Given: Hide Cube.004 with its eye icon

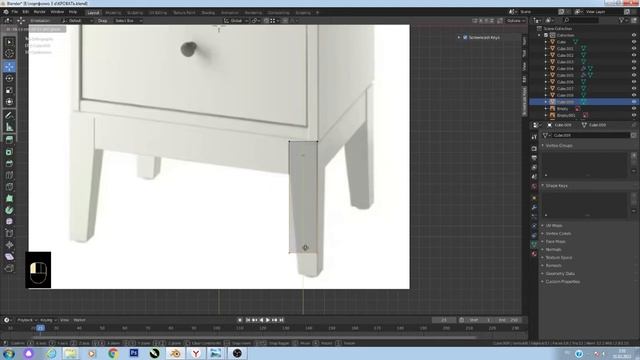Looking at the screenshot, I should [x=634, y=69].
